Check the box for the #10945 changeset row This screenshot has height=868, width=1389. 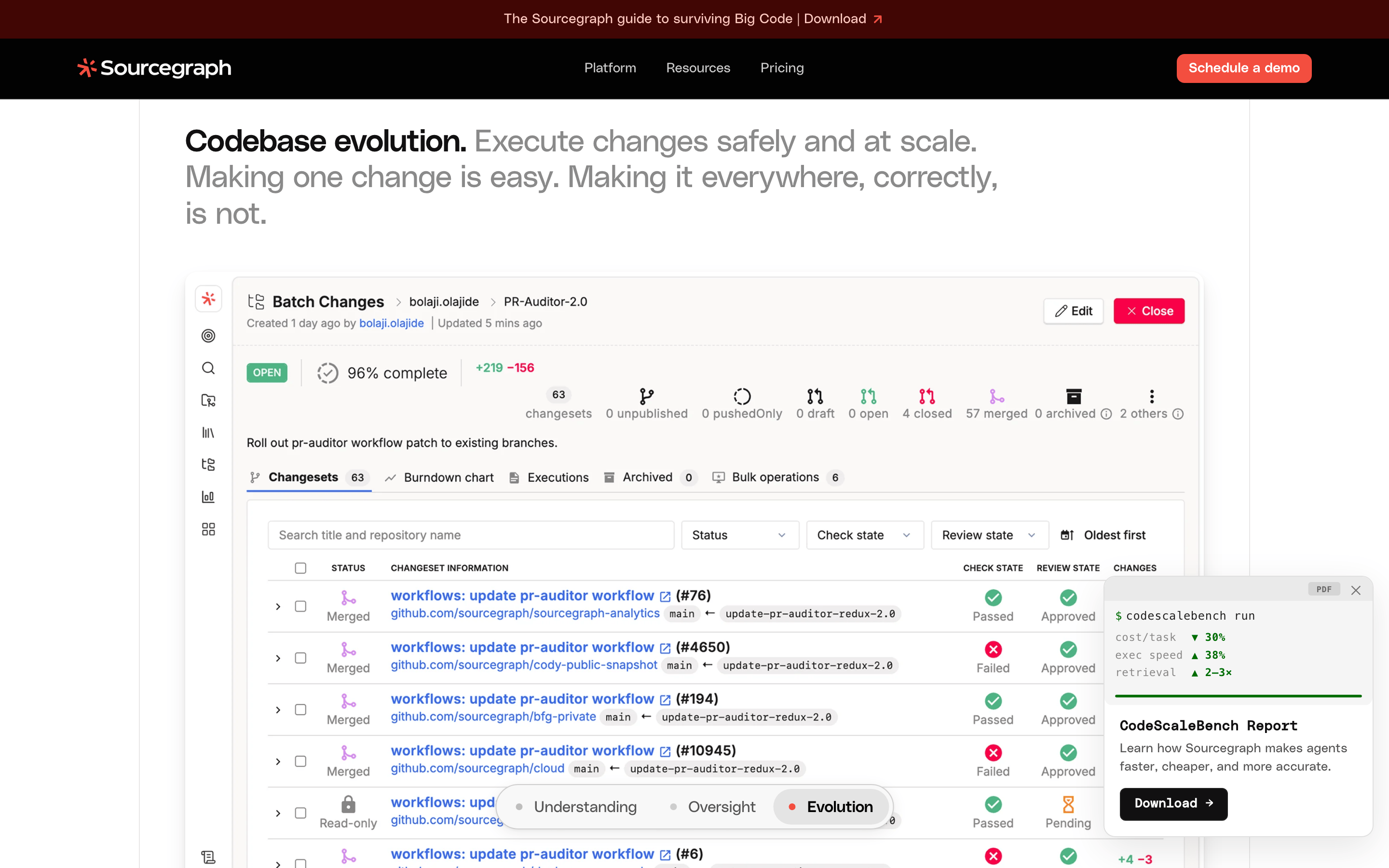(x=300, y=761)
